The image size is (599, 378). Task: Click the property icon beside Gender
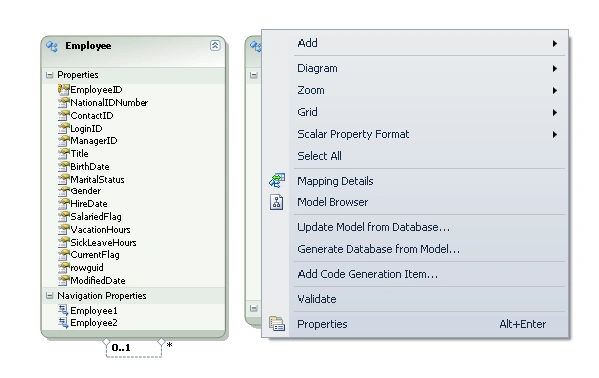(63, 191)
